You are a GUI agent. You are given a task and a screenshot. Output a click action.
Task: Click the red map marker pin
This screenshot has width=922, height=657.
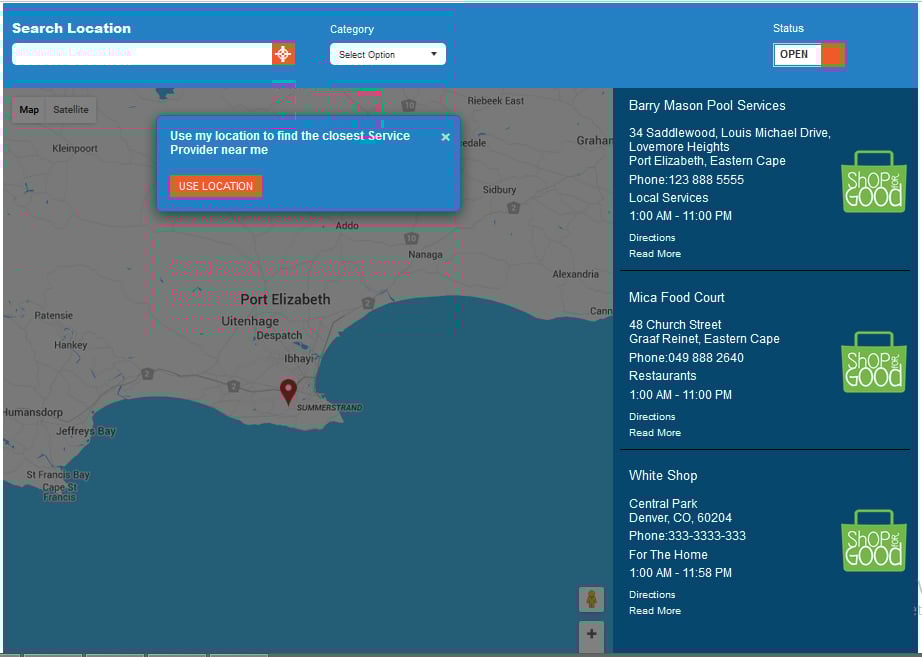click(288, 391)
